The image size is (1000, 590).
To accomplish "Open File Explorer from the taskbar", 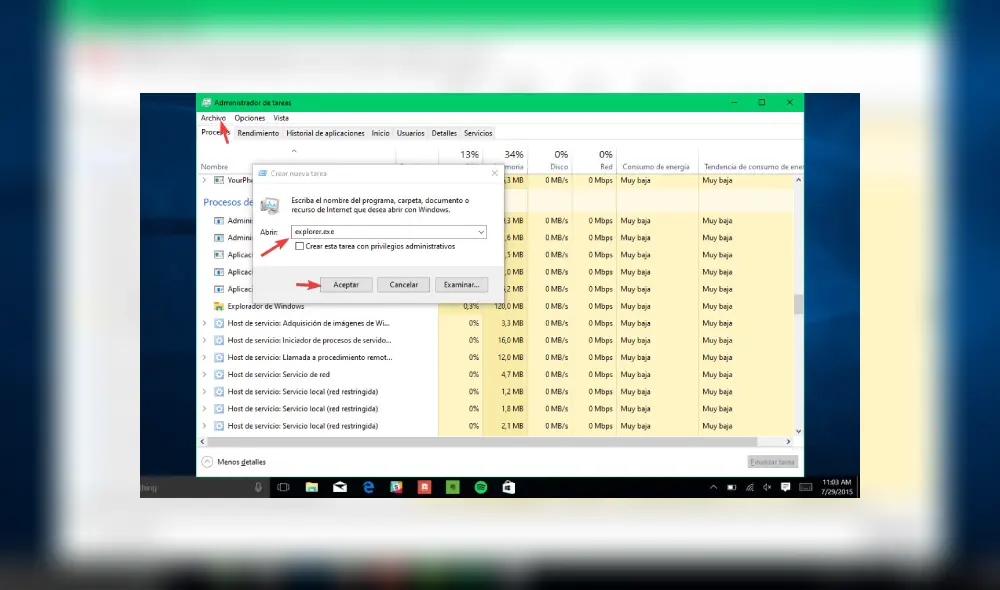I will click(x=310, y=487).
